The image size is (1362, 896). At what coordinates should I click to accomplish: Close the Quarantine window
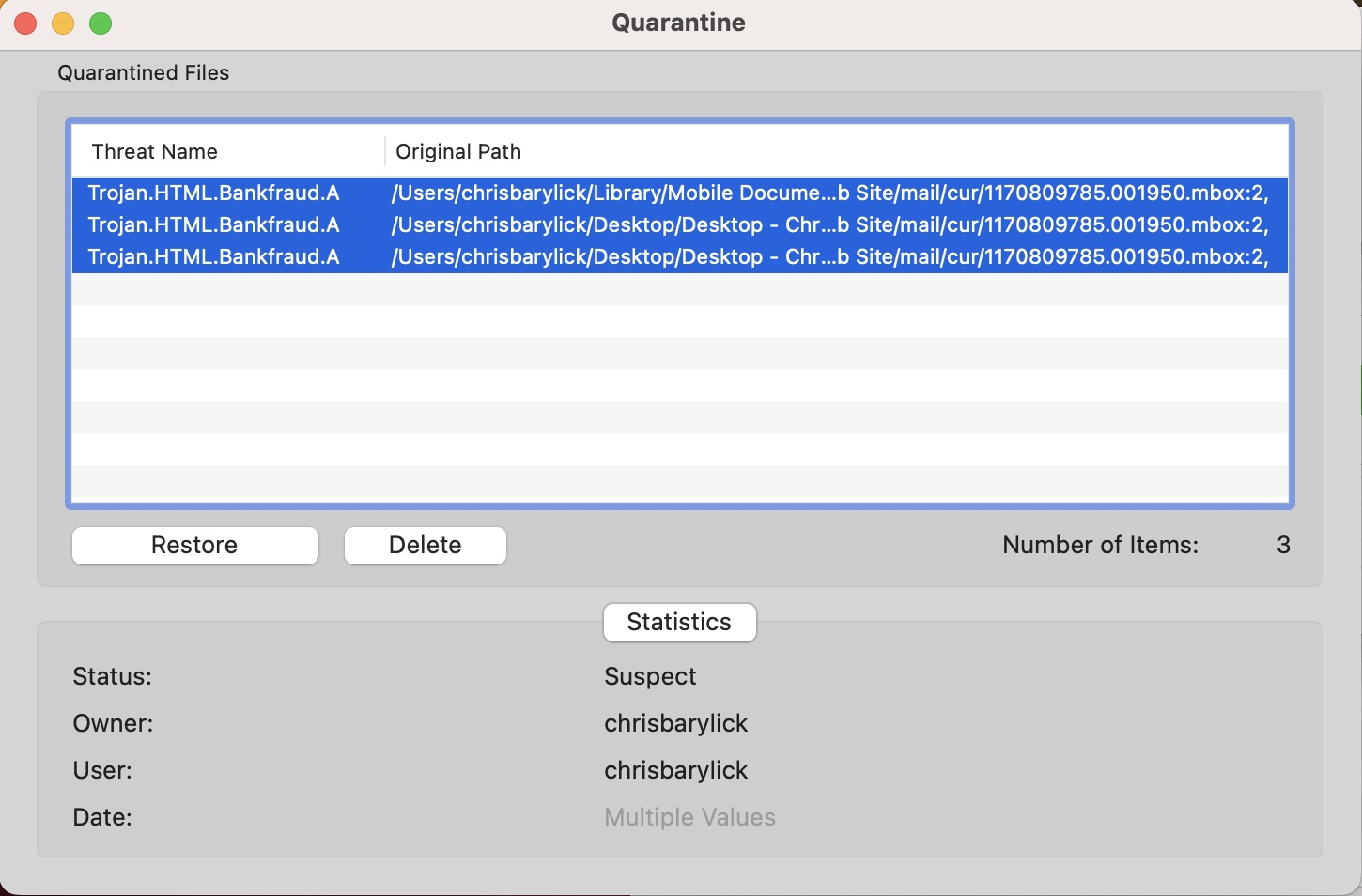point(25,23)
